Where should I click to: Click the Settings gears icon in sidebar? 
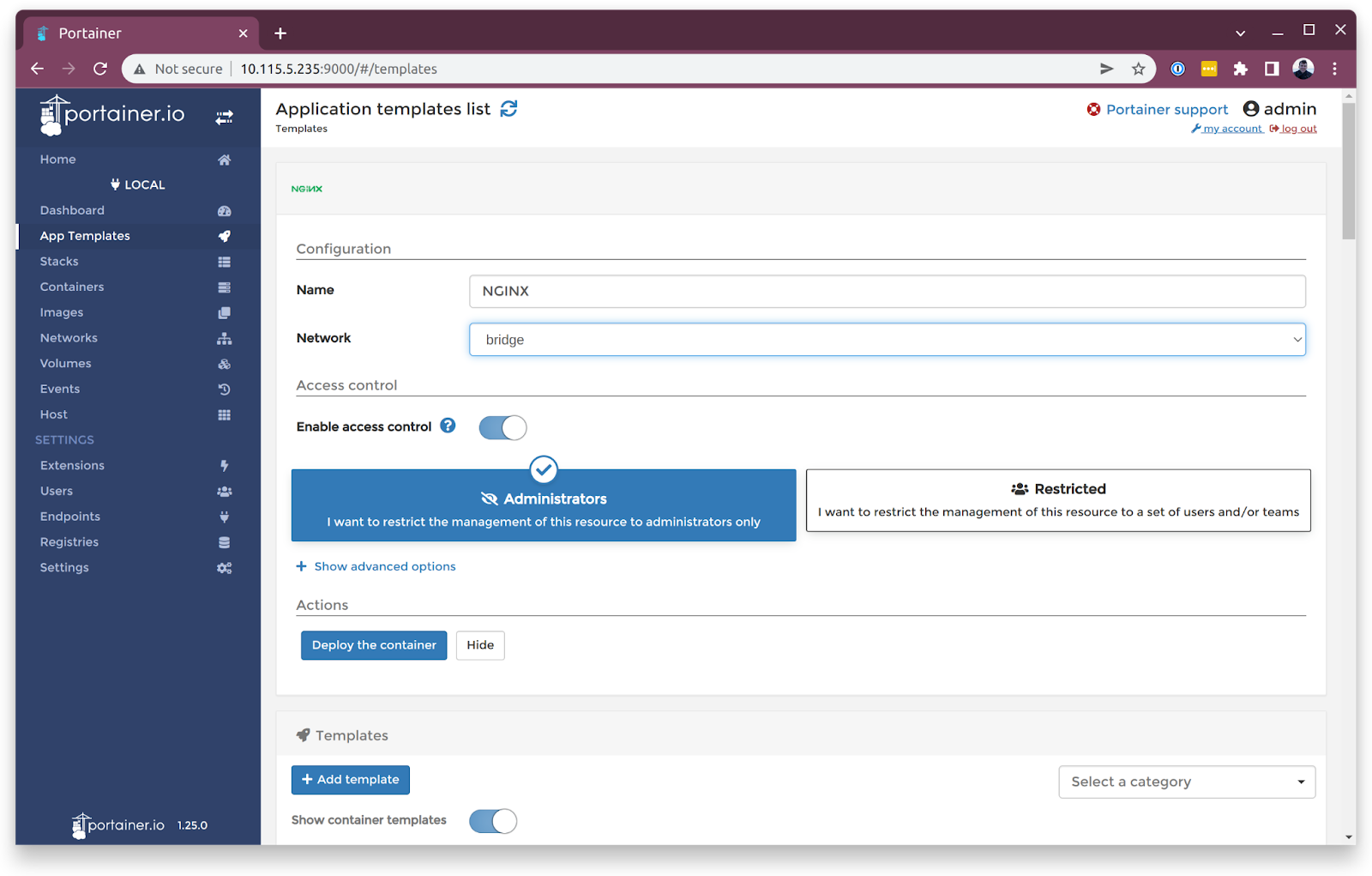[224, 568]
